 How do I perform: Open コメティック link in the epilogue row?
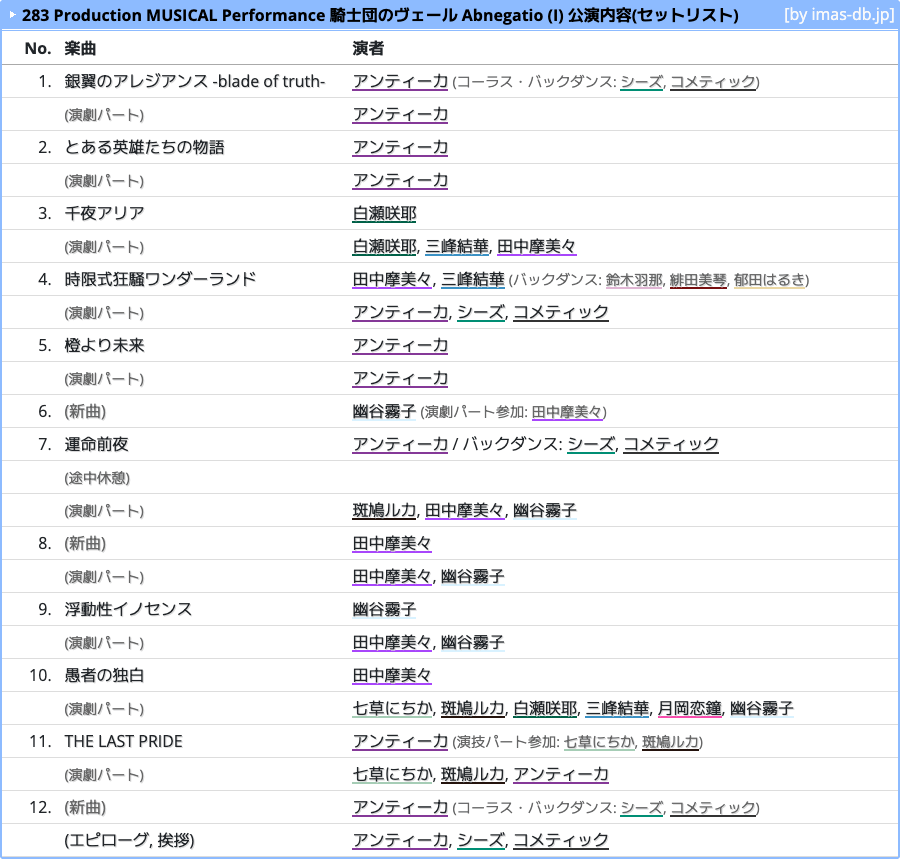click(561, 840)
